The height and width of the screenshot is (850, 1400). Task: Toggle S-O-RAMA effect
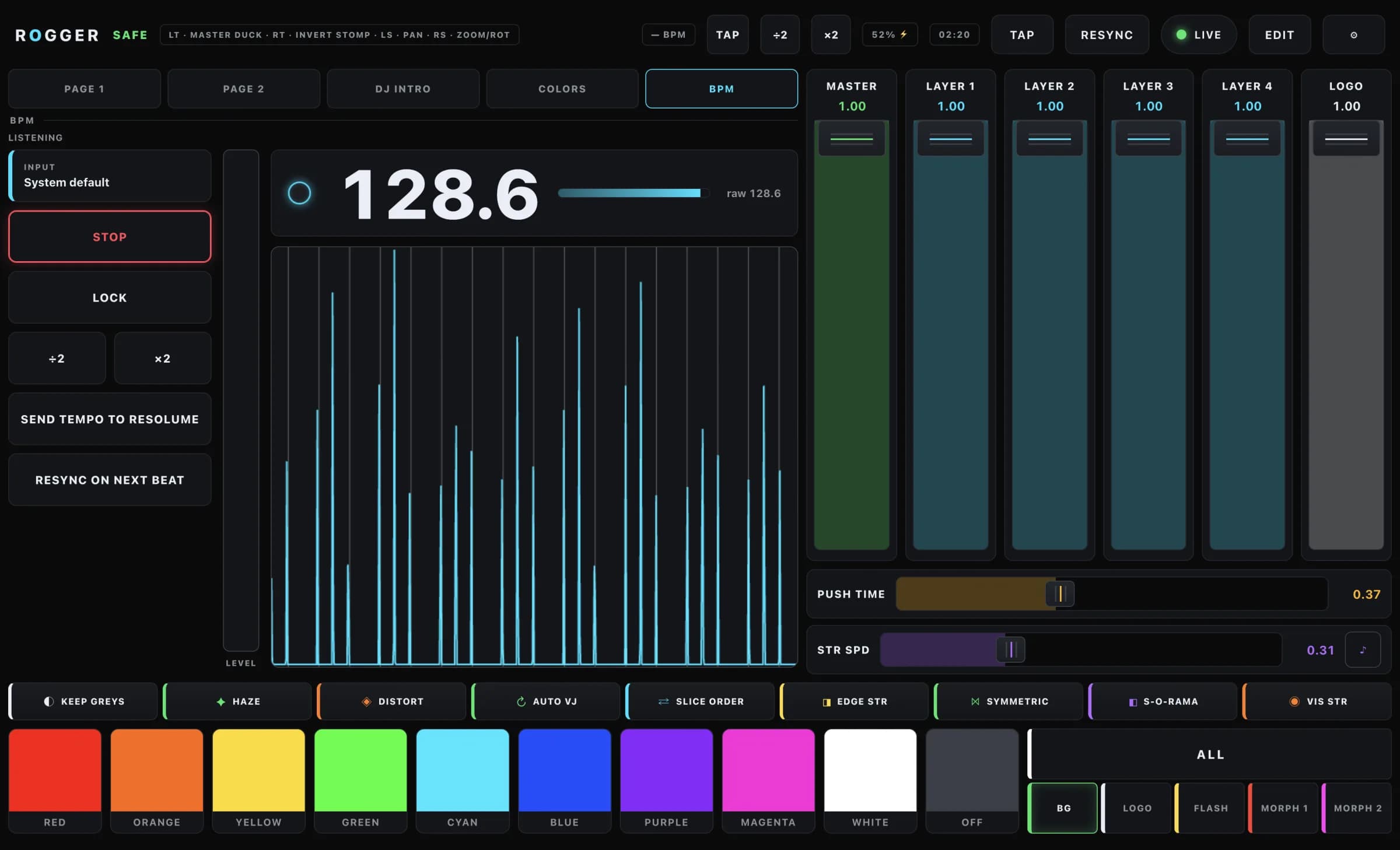click(x=1163, y=701)
